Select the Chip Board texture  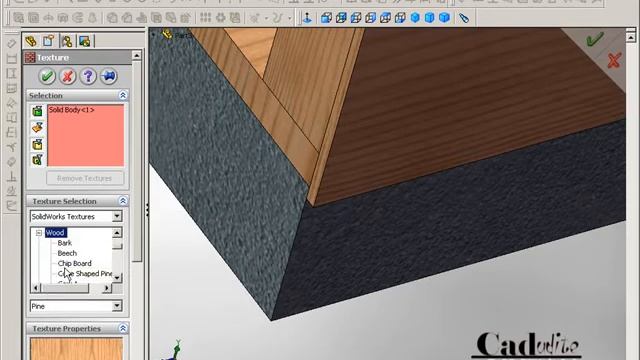pyautogui.click(x=74, y=263)
